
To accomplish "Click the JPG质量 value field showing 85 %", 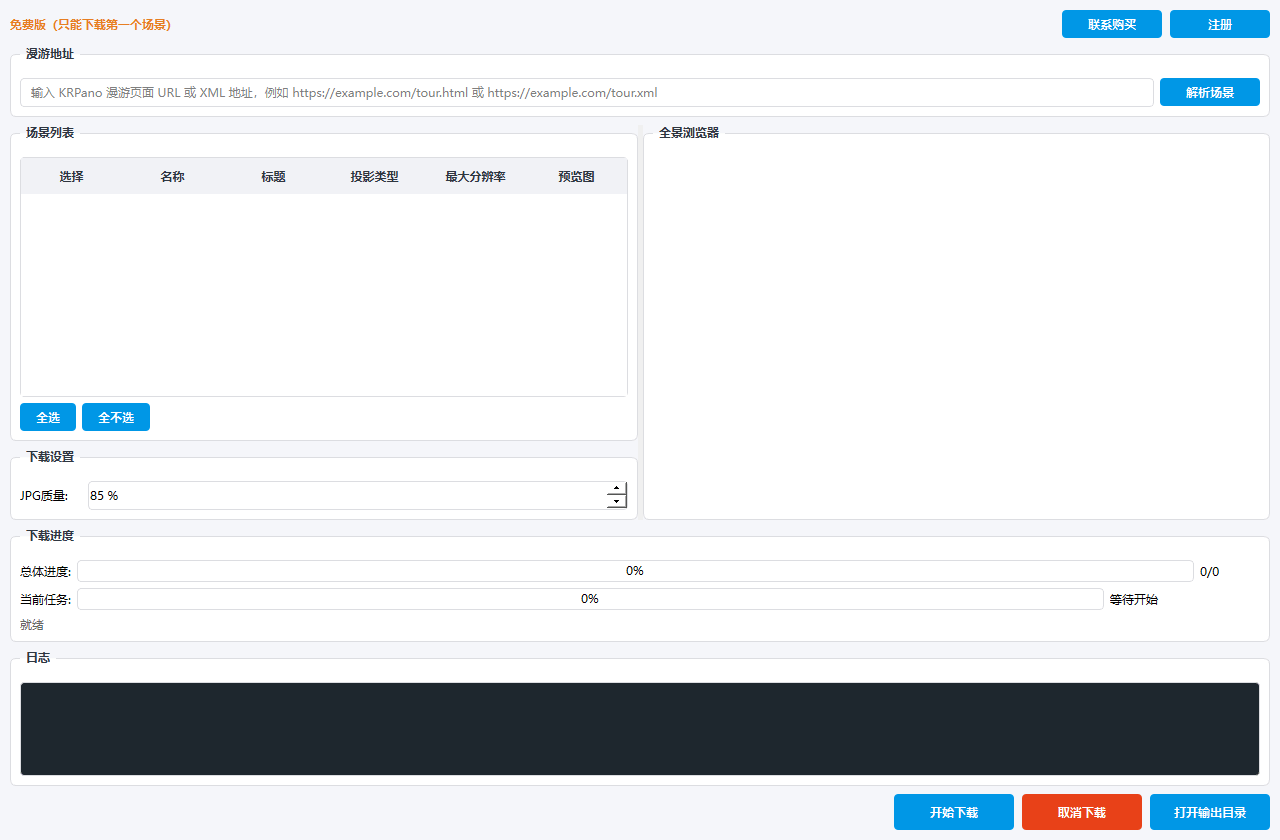I will (346, 495).
